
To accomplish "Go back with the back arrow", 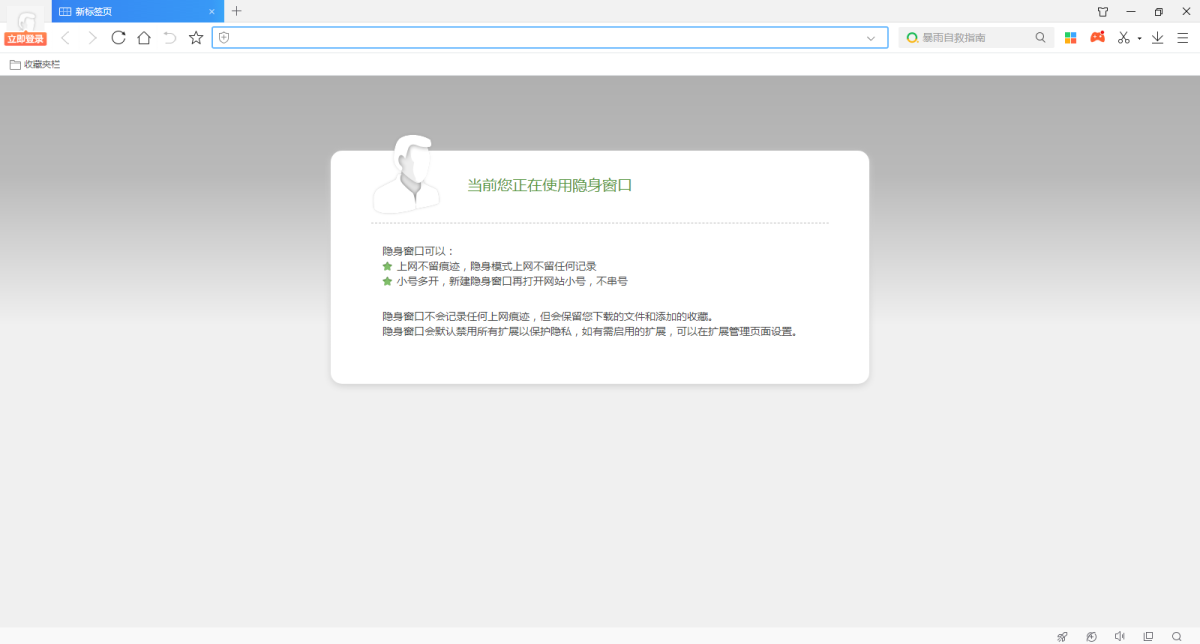I will coord(65,38).
